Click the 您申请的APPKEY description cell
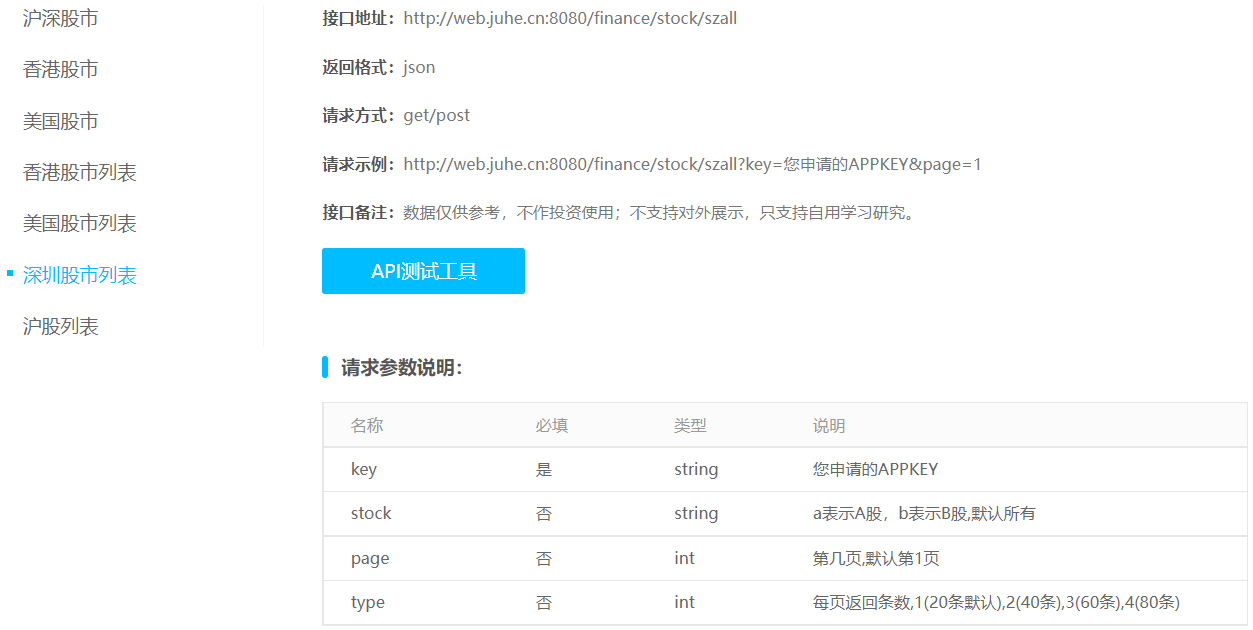This screenshot has height=630, width=1253. [x=876, y=469]
